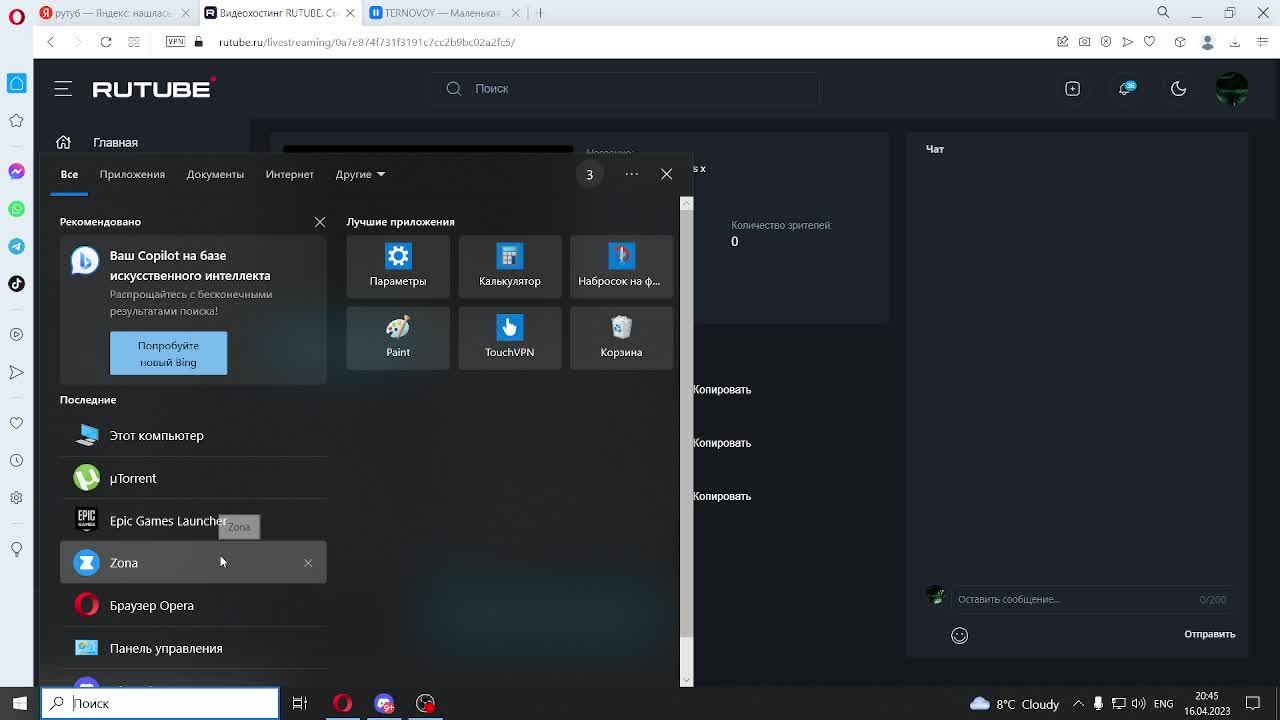Open the Opera main menu logo
The width and height of the screenshot is (1280, 720).
pyautogui.click(x=17, y=16)
